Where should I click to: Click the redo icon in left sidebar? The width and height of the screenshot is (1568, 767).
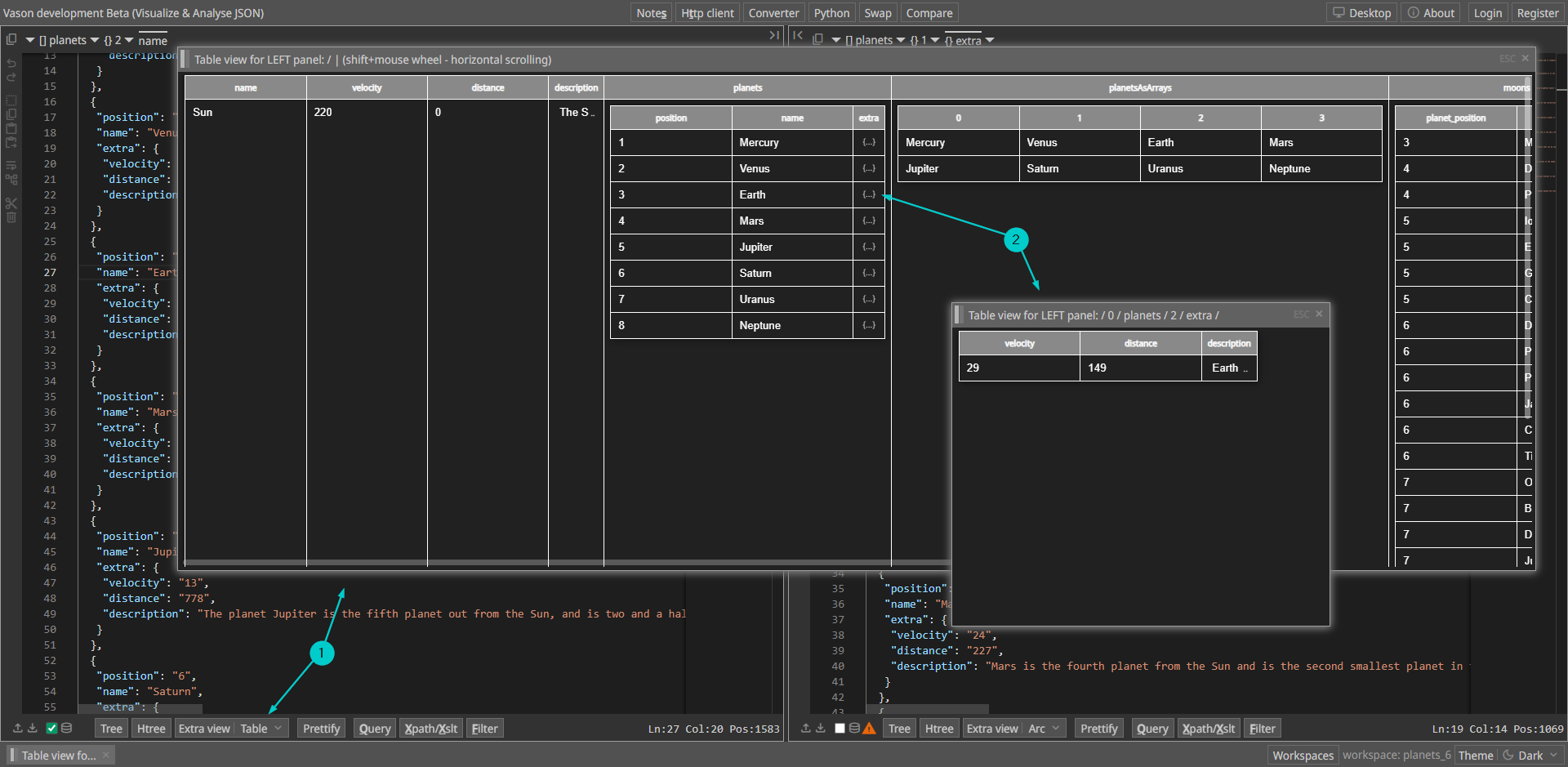tap(11, 78)
